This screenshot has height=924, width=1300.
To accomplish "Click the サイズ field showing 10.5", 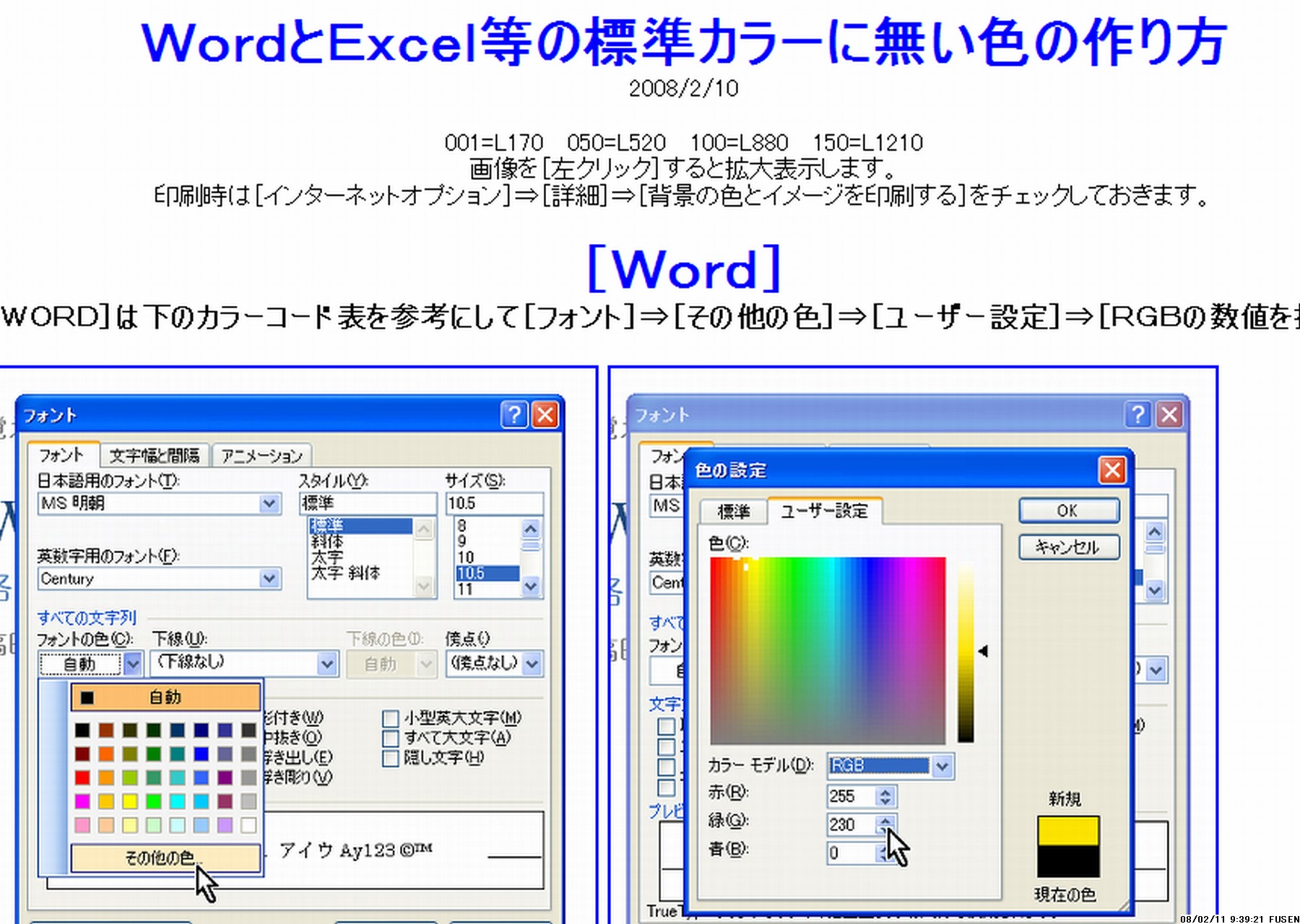I will click(x=495, y=503).
